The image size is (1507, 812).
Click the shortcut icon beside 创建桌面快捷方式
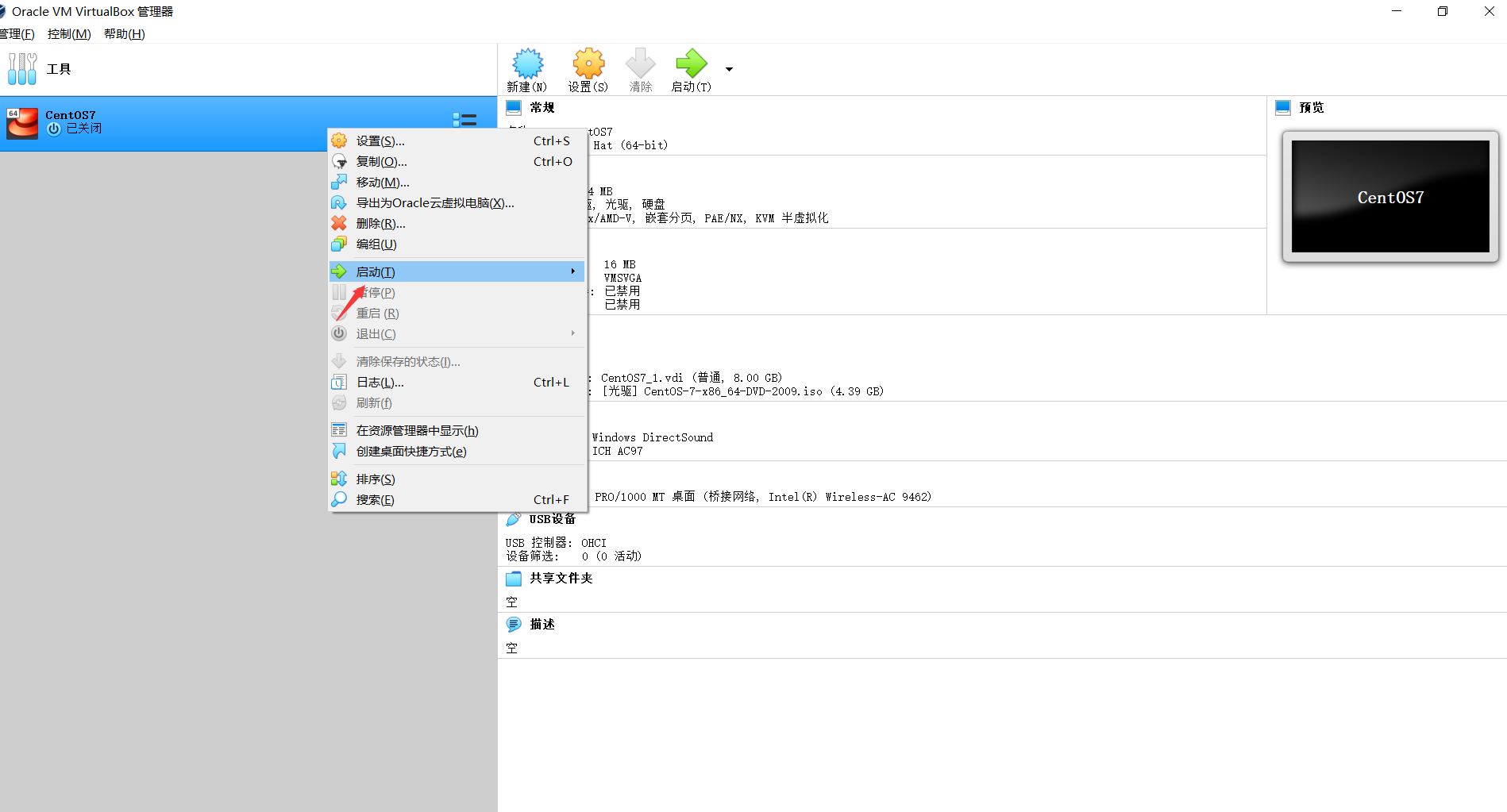(339, 451)
